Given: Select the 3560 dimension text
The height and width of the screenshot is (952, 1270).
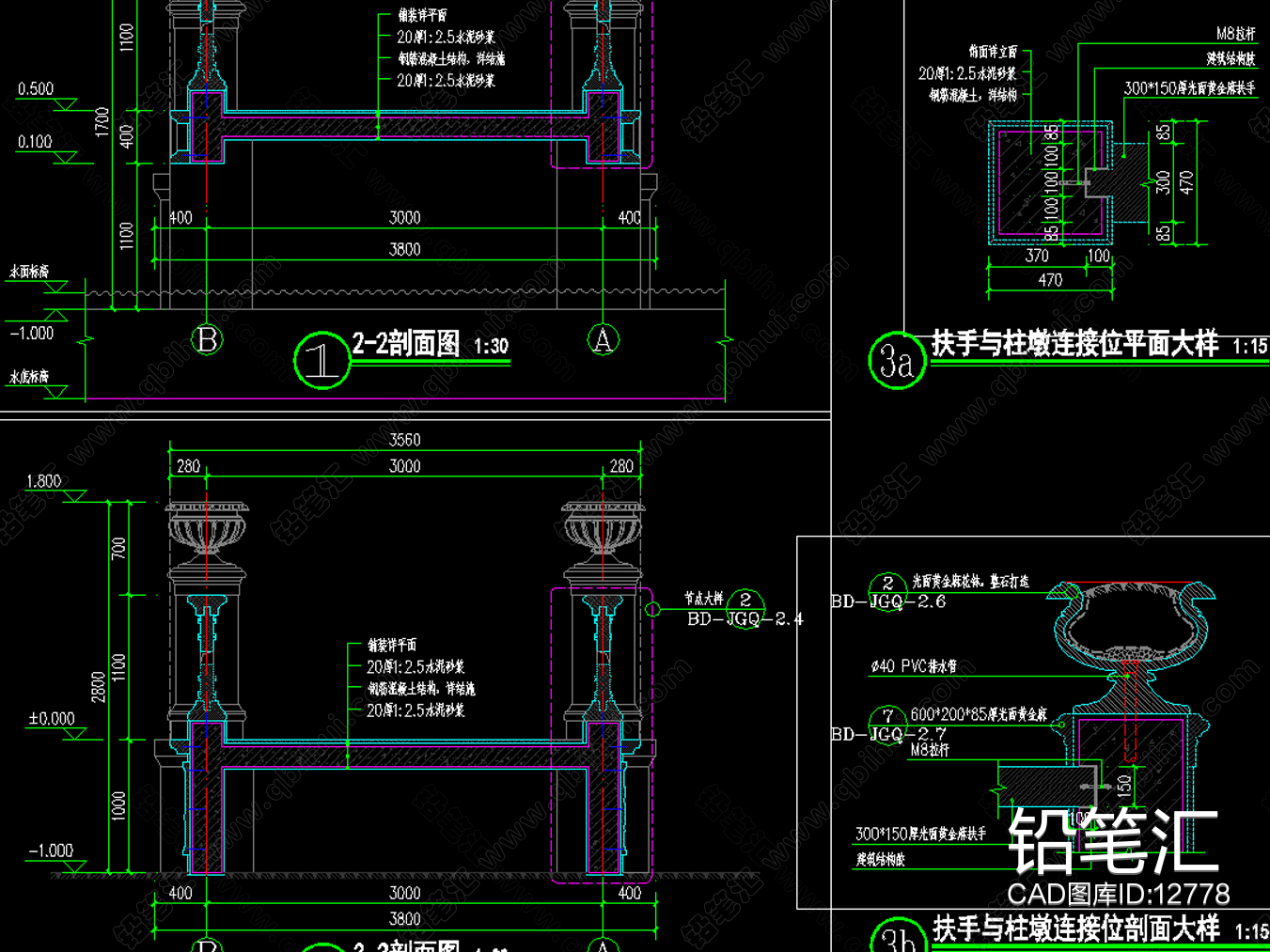Looking at the screenshot, I should click(405, 440).
